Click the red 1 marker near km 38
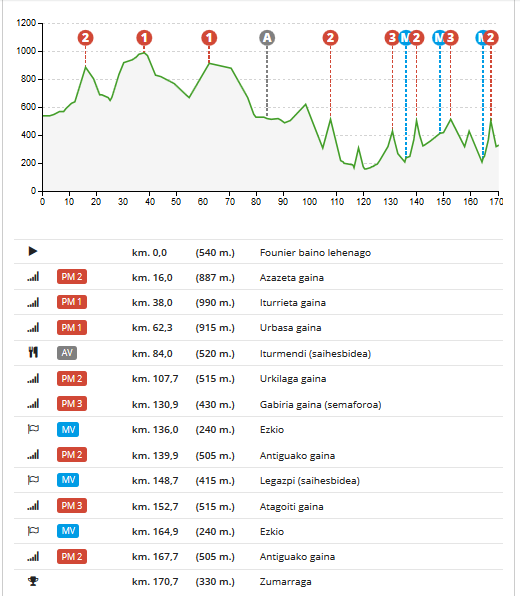This screenshot has height=596, width=520. pos(144,38)
